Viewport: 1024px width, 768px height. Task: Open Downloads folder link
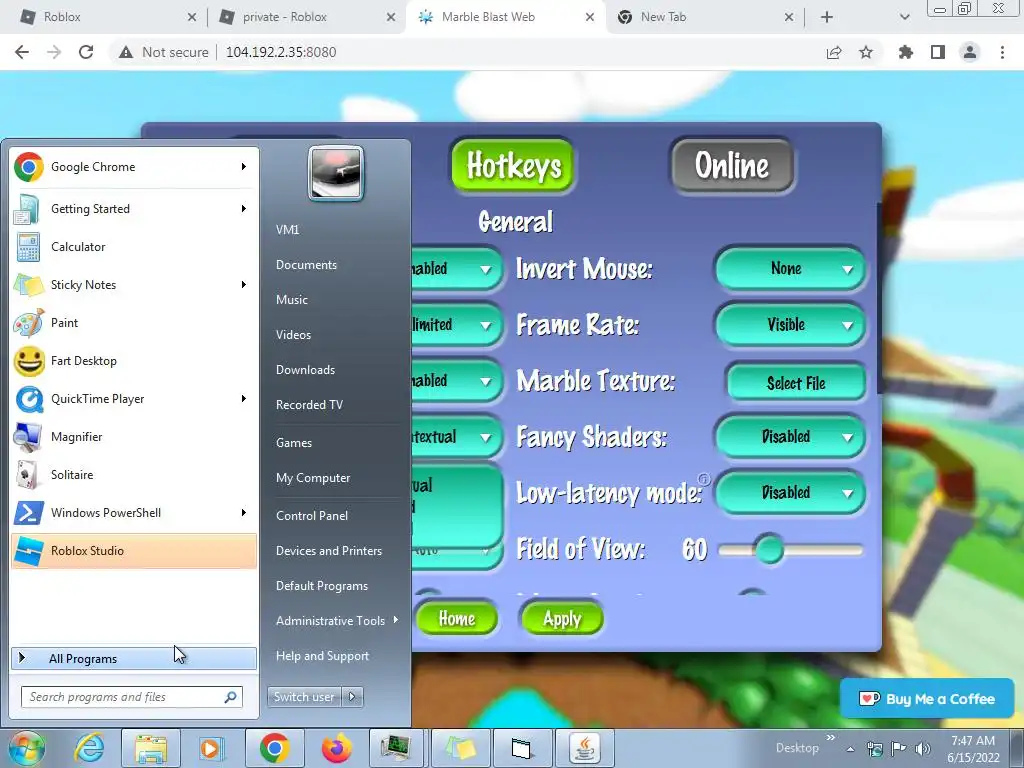[x=305, y=370]
